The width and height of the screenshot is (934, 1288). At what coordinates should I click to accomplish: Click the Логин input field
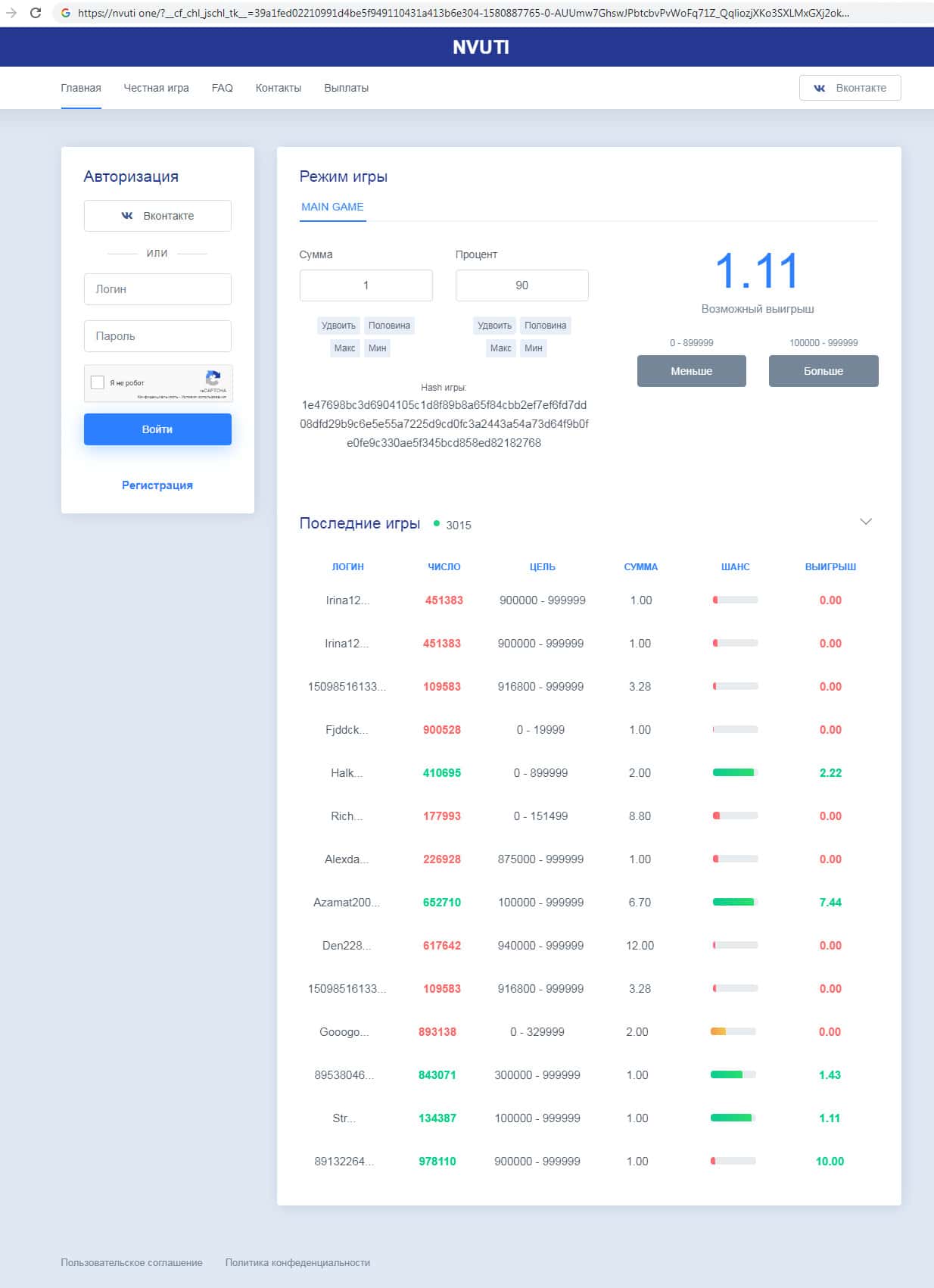point(157,289)
